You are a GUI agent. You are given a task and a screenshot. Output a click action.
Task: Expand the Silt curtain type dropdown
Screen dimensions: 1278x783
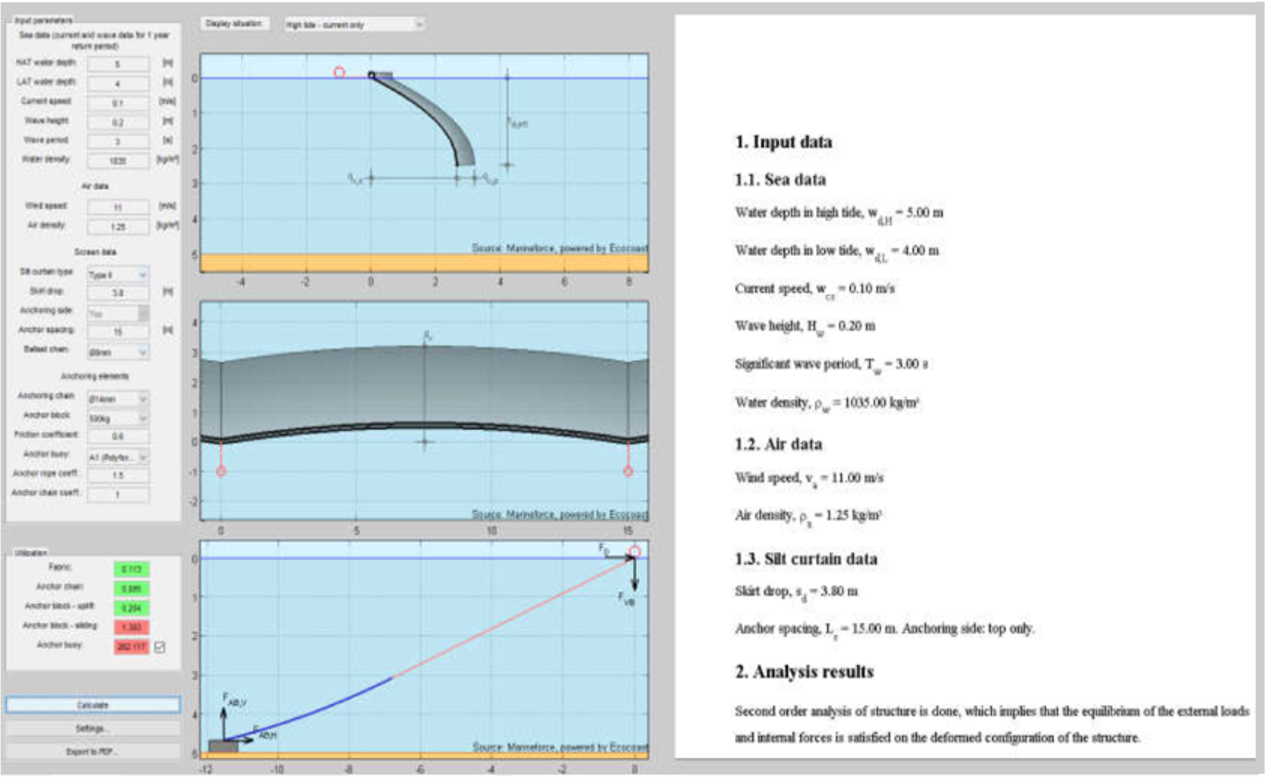[x=118, y=274]
